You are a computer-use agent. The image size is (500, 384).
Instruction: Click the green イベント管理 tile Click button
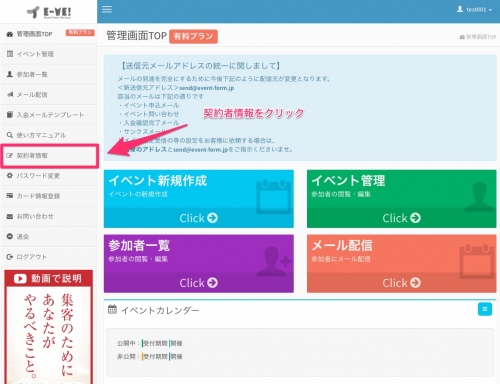click(401, 218)
